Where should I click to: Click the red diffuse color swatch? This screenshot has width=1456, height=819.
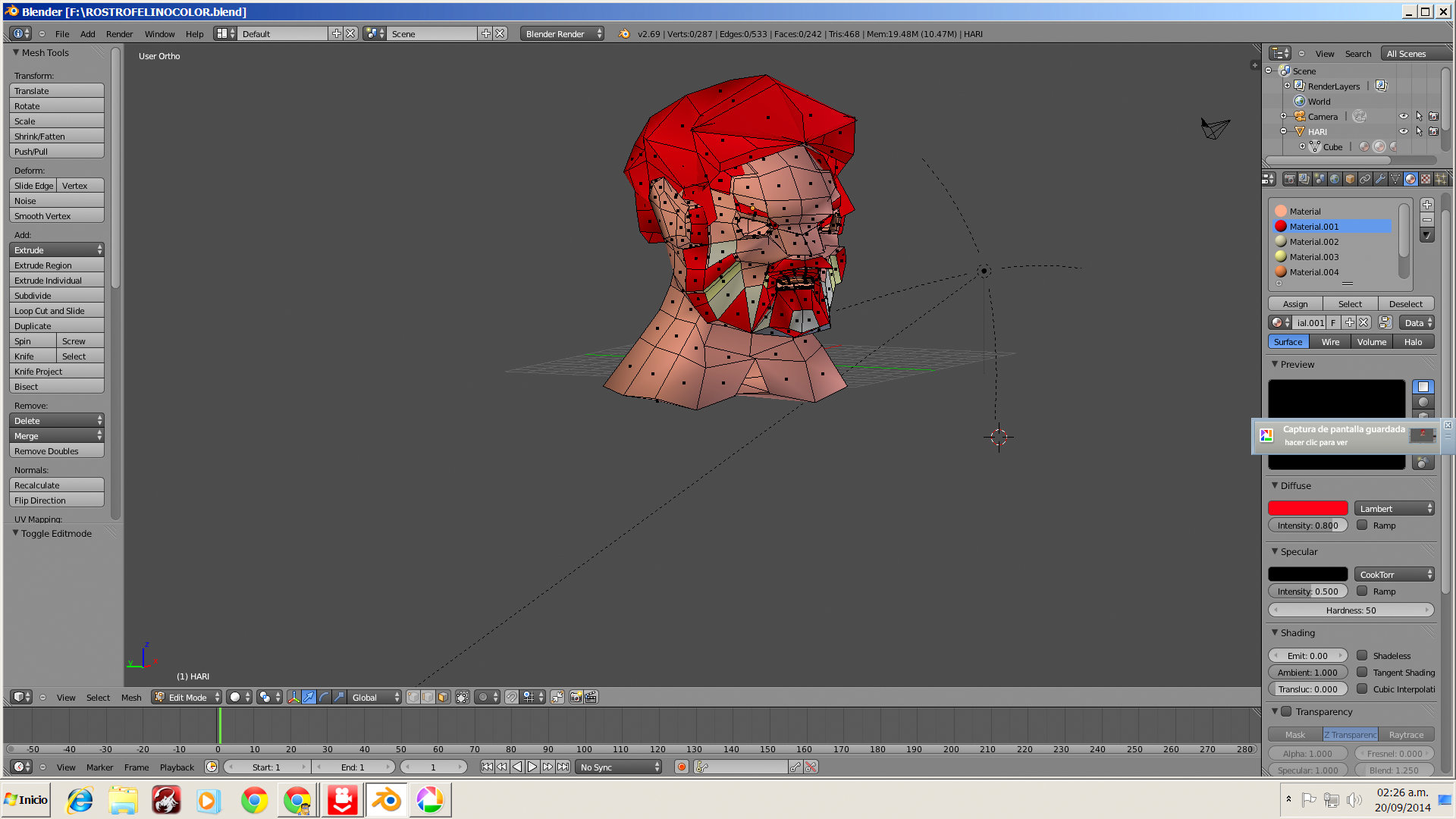pyautogui.click(x=1307, y=508)
